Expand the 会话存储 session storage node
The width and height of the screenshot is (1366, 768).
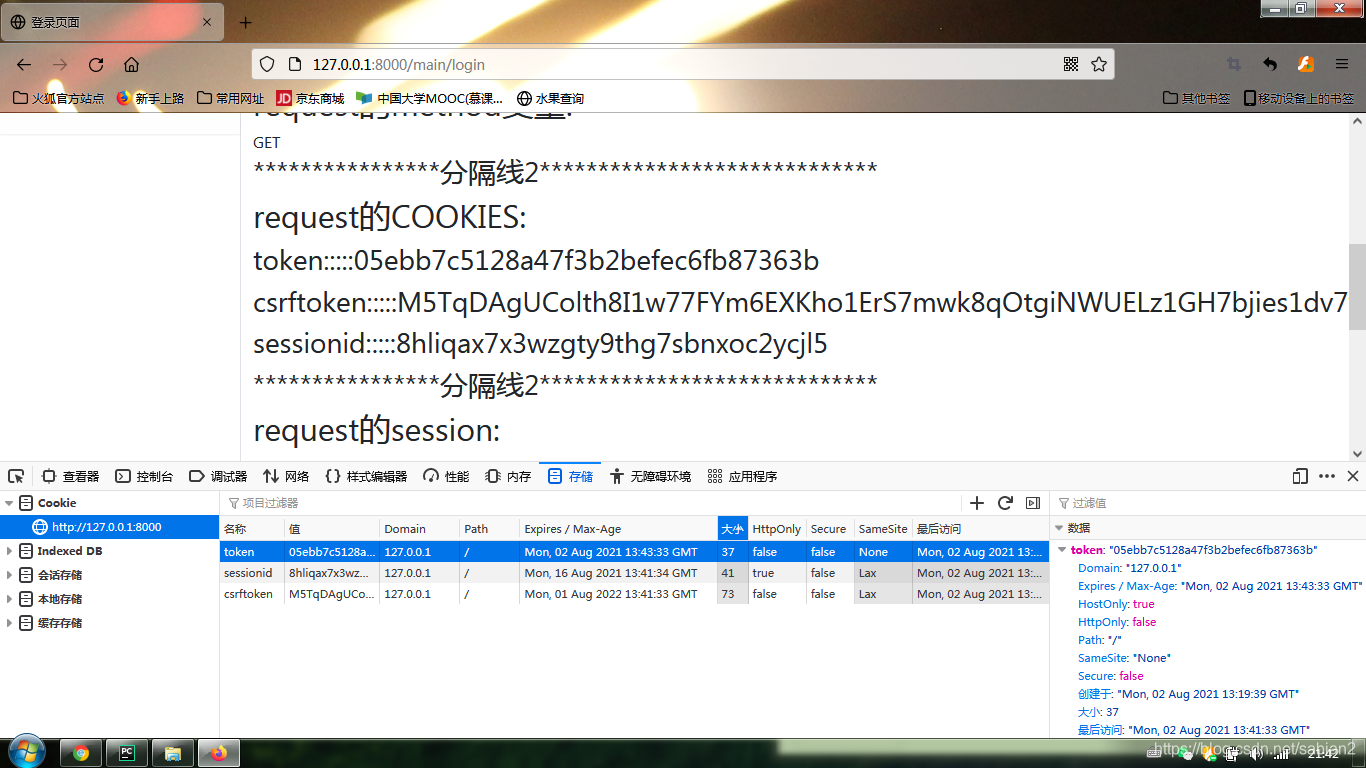click(9, 575)
